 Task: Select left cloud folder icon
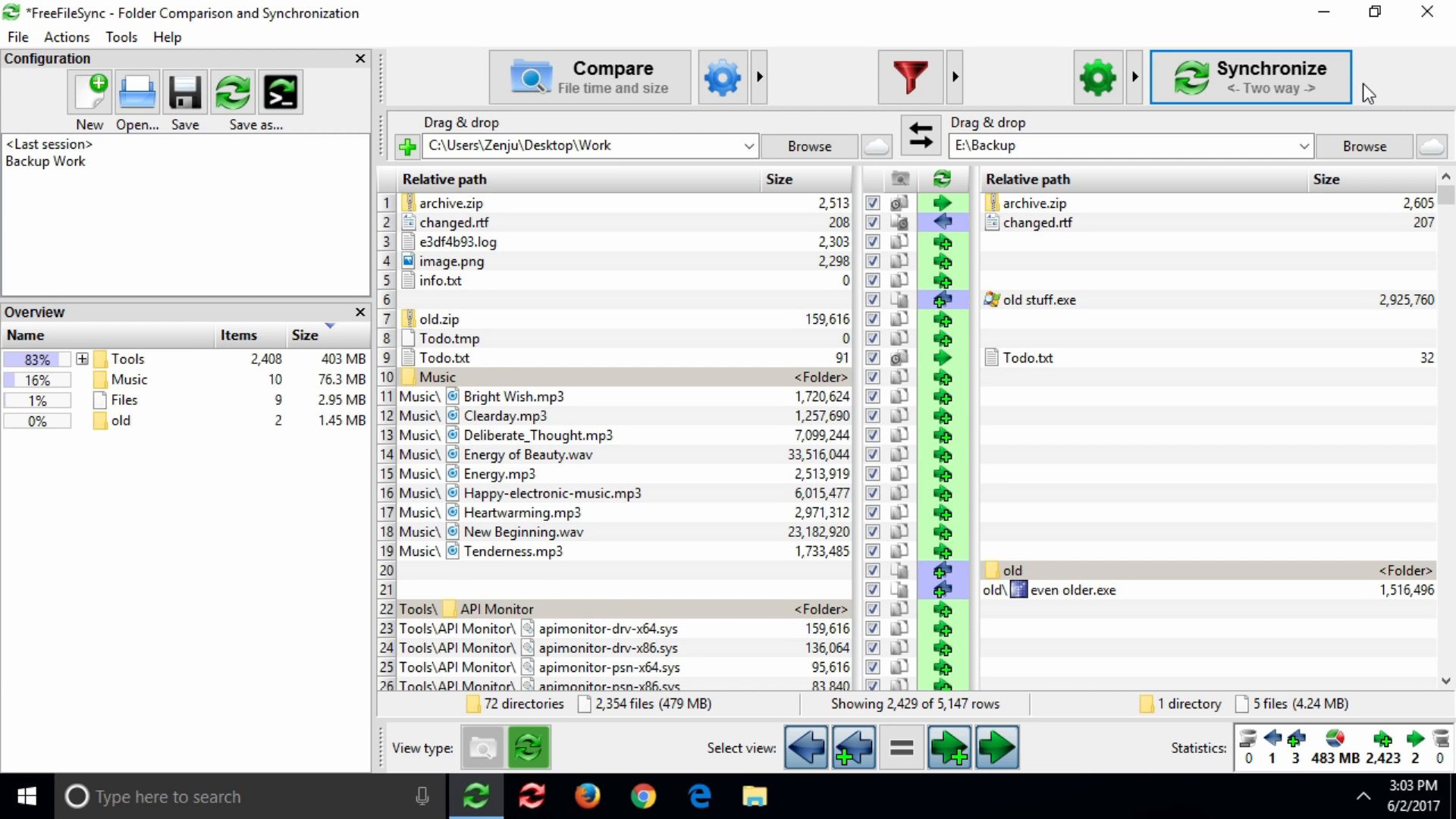[x=876, y=146]
